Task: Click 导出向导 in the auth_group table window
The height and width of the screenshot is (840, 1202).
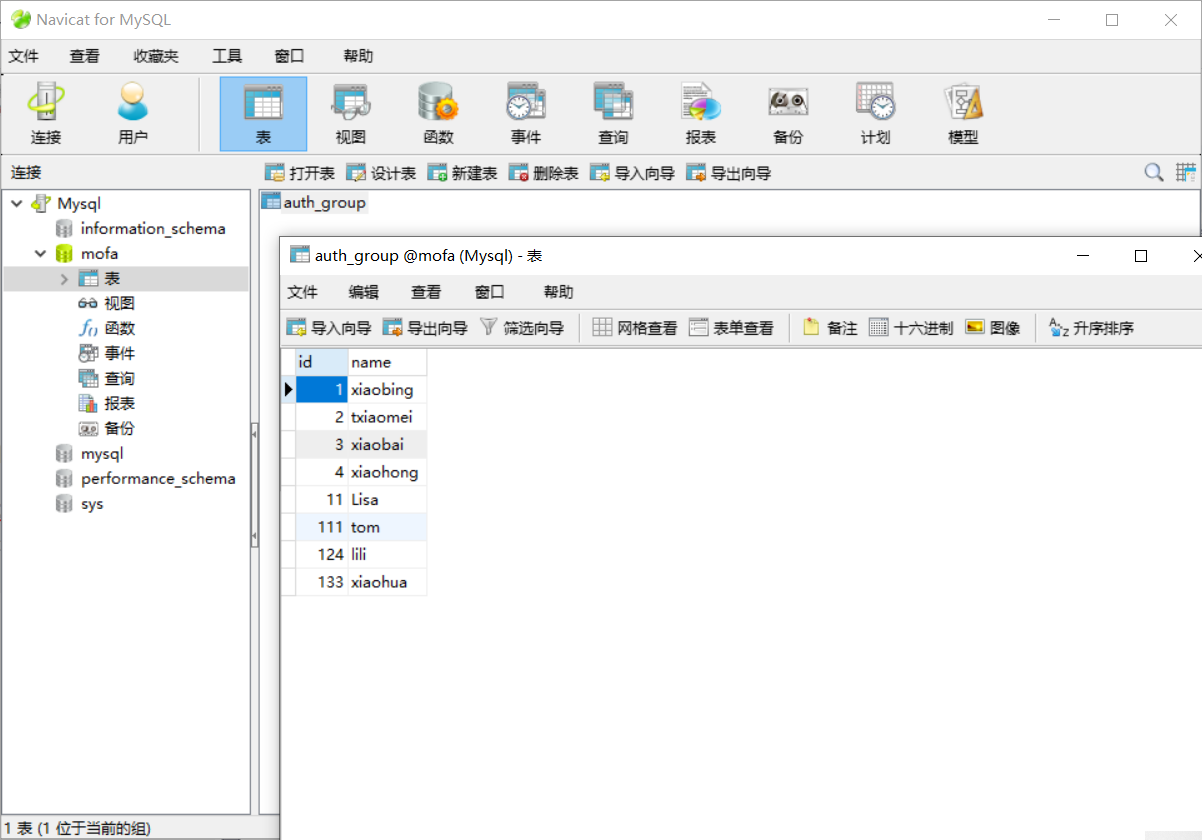Action: click(x=425, y=327)
